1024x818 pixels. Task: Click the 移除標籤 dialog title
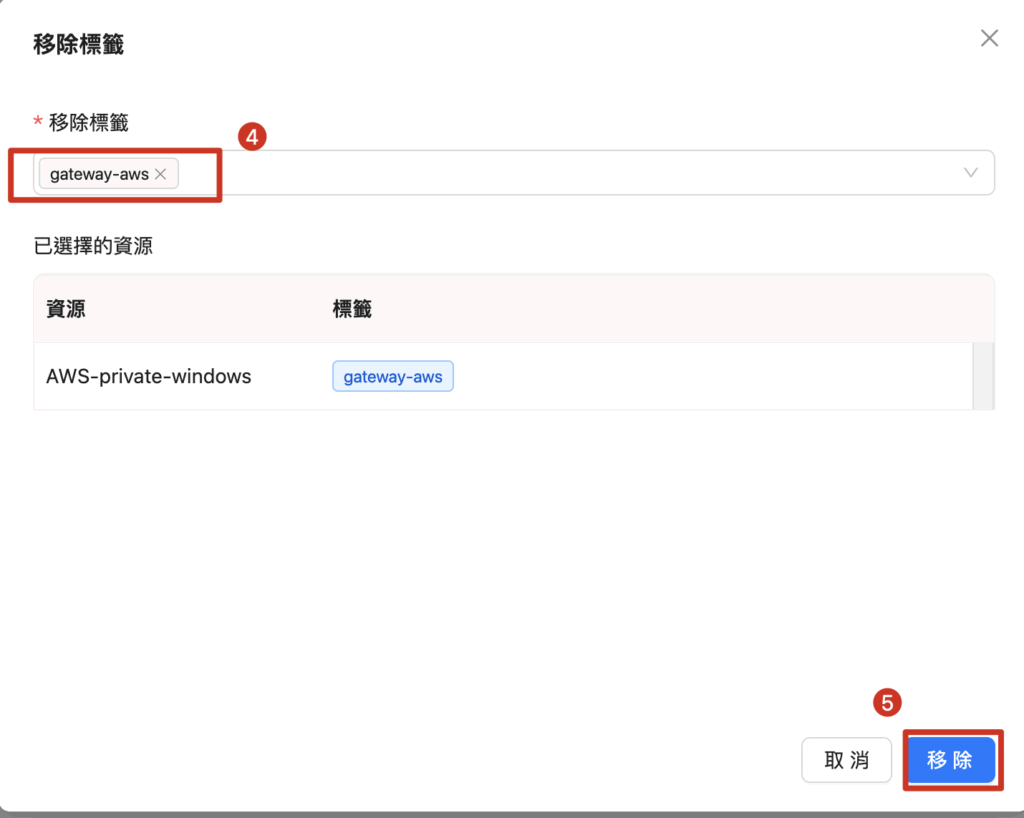tap(79, 45)
